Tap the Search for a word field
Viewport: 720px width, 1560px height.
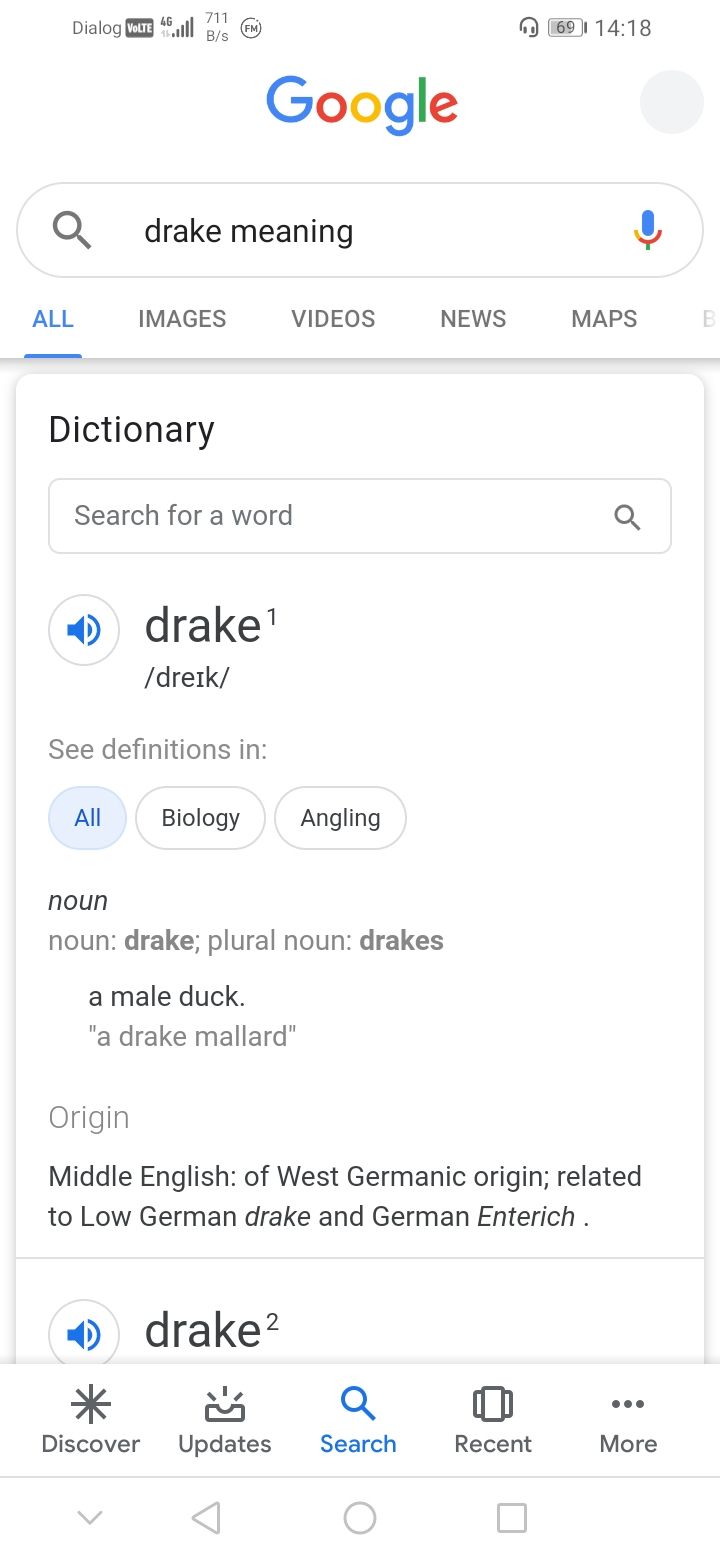coord(360,516)
